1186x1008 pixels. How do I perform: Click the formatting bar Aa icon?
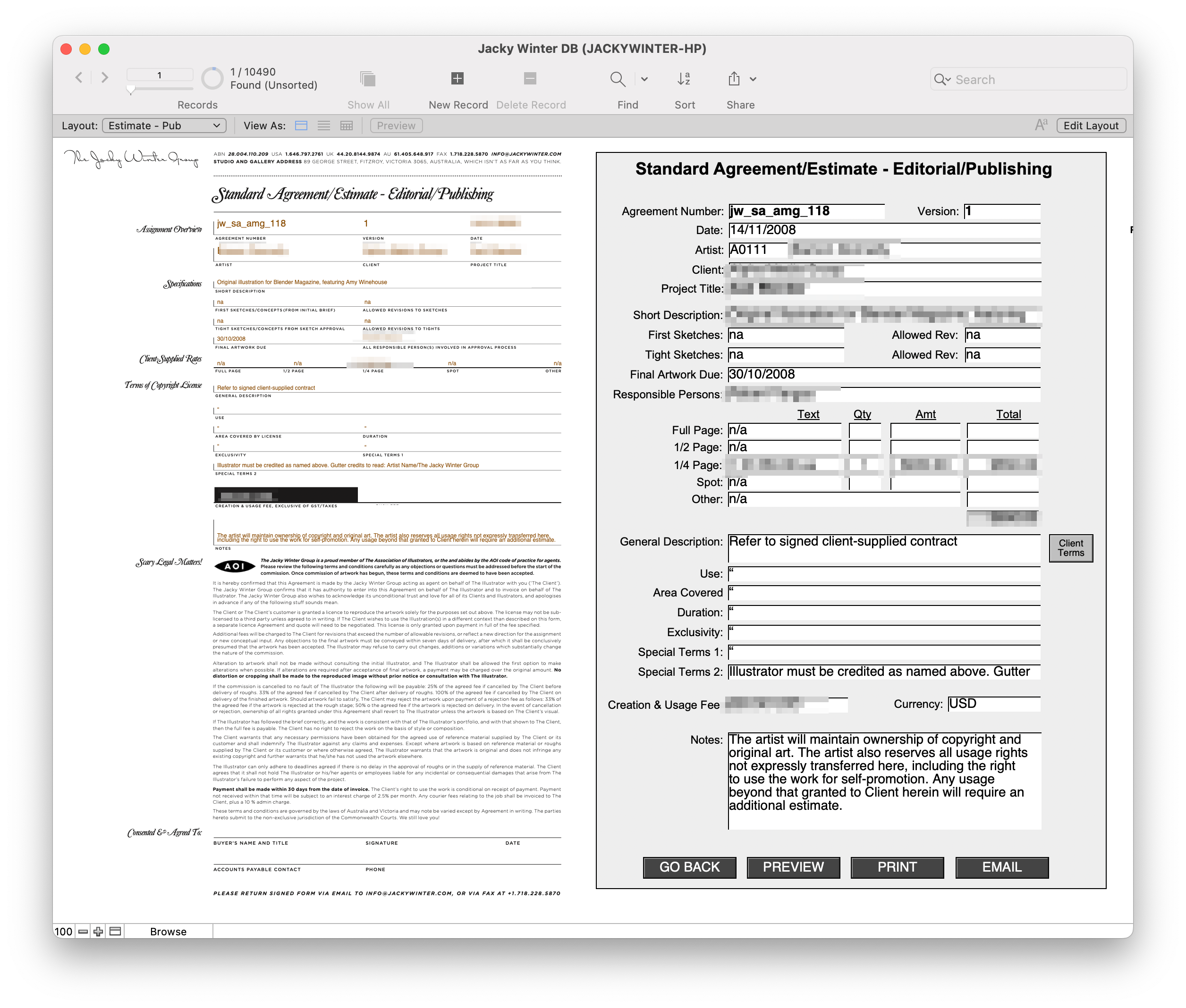pyautogui.click(x=1041, y=125)
